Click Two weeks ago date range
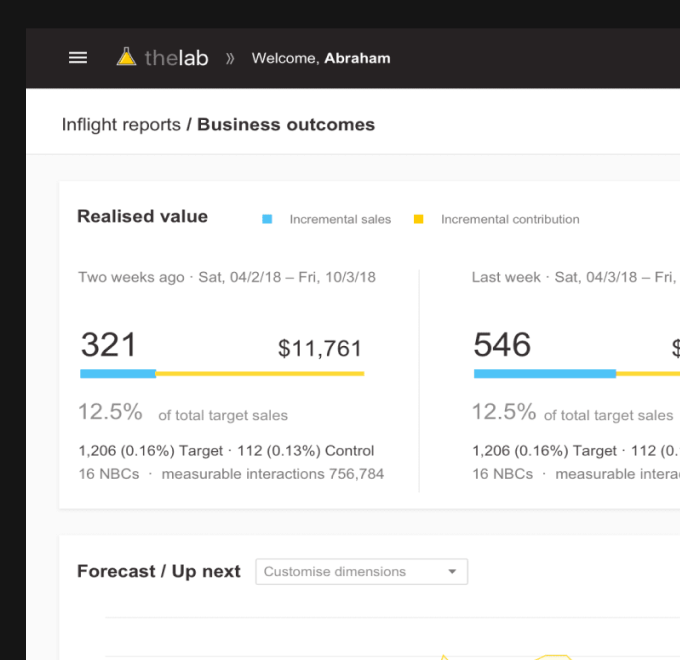The image size is (680, 660). [227, 277]
